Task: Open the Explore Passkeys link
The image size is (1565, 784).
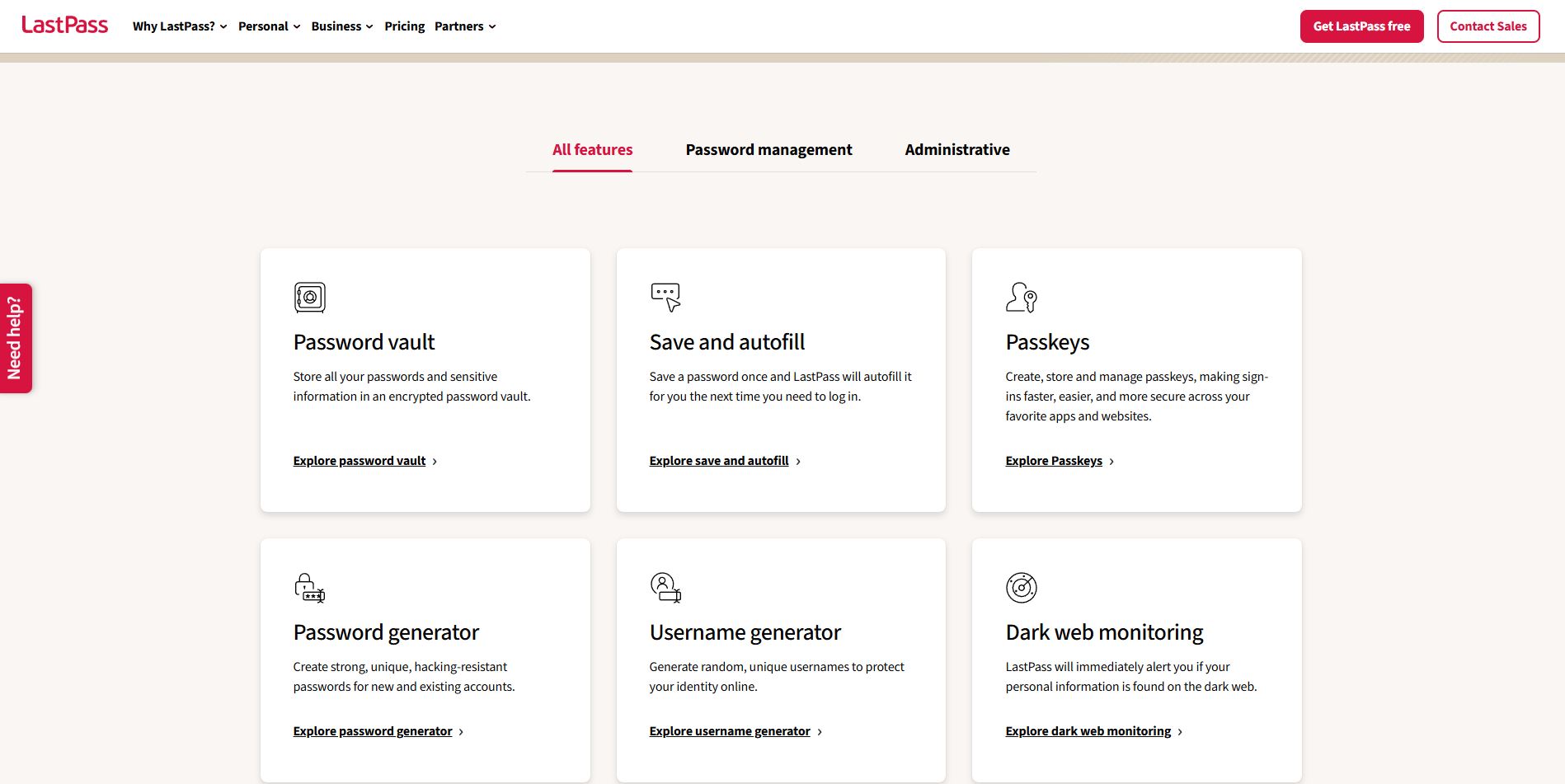Action: pos(1054,461)
